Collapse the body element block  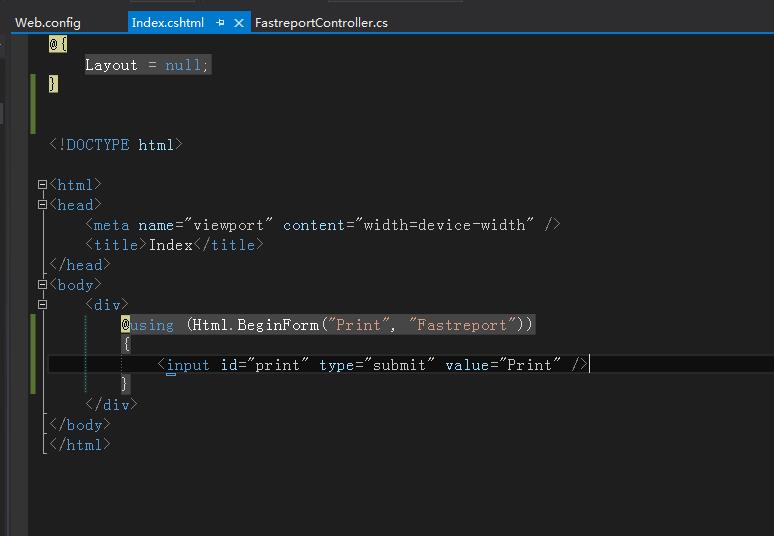point(42,284)
